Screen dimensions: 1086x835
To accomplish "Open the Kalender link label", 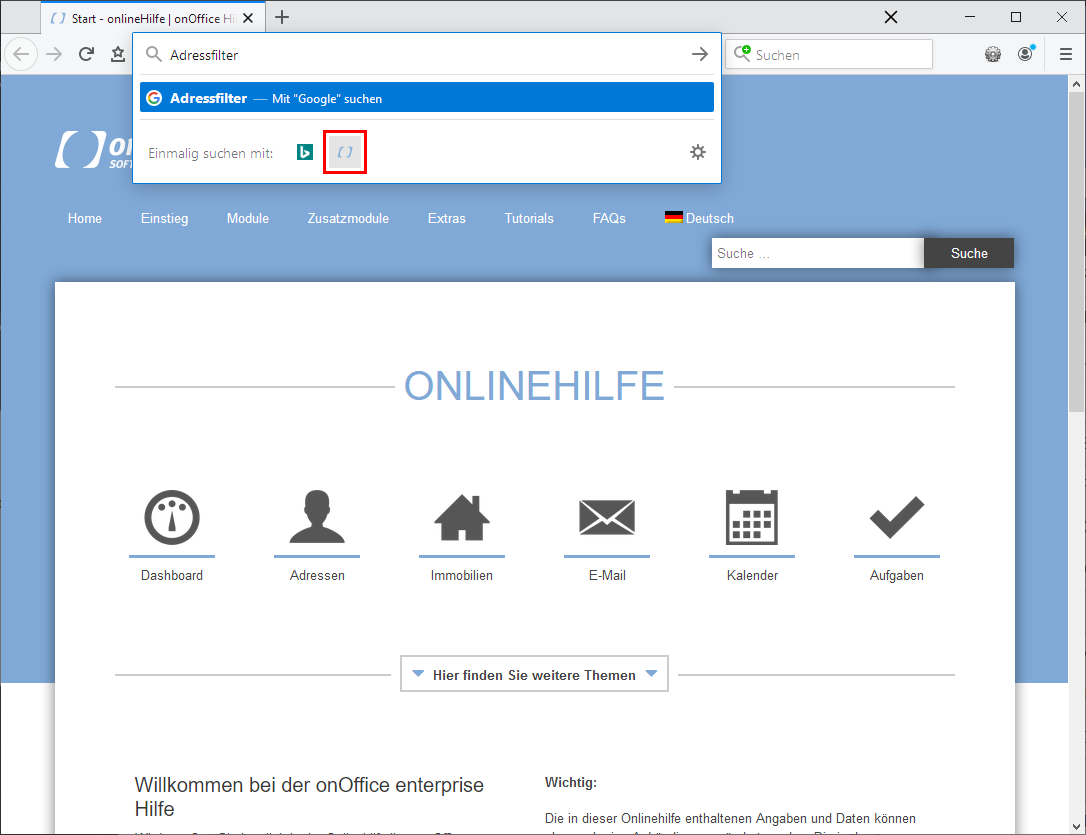I will 752,575.
